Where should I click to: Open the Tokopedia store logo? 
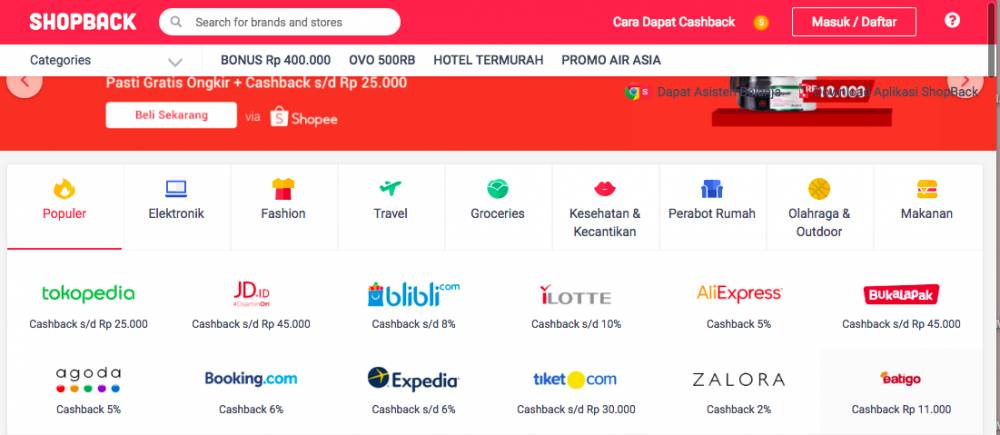[x=88, y=293]
